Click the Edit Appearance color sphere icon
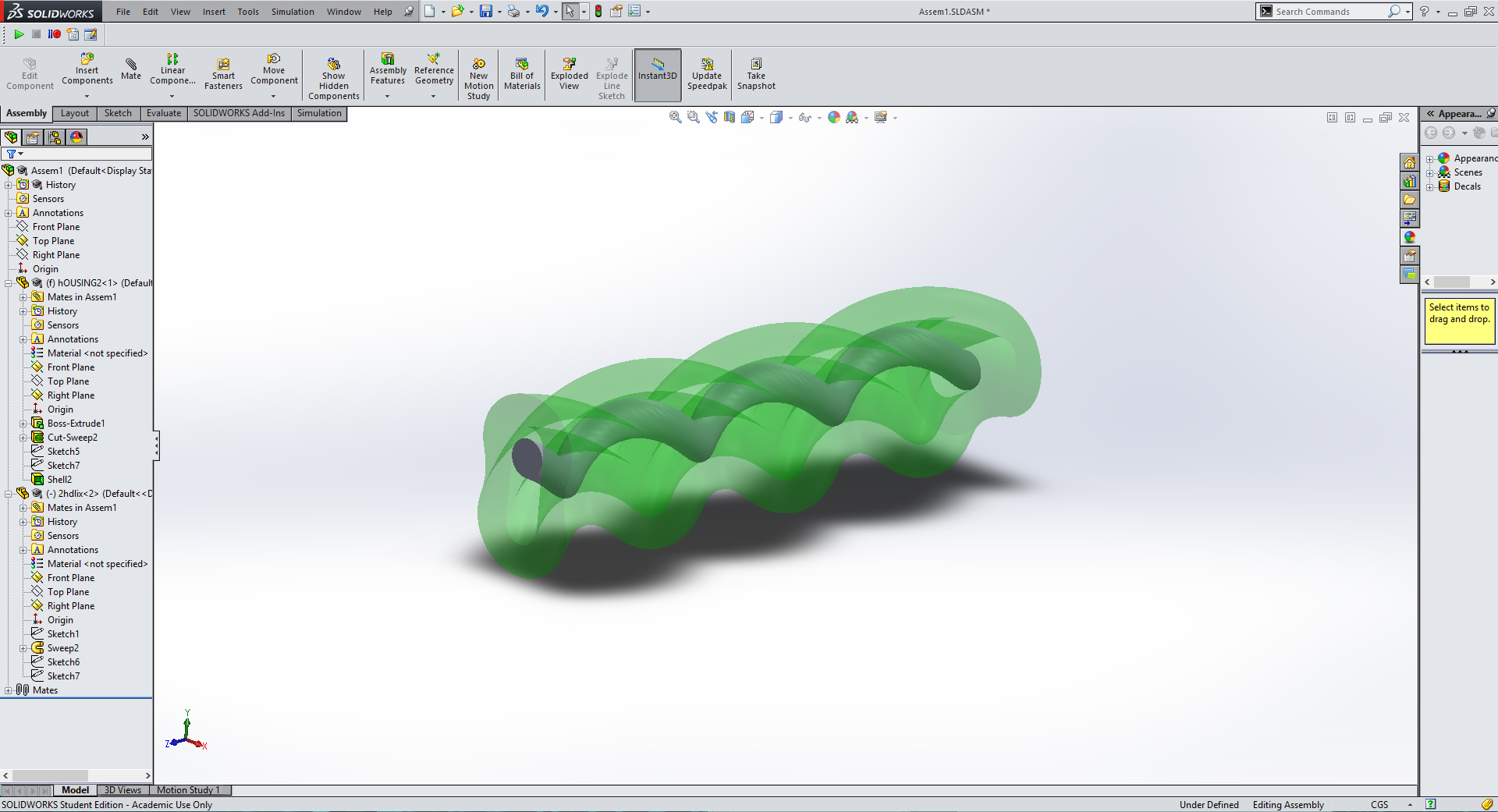The image size is (1498, 812). pos(834,117)
